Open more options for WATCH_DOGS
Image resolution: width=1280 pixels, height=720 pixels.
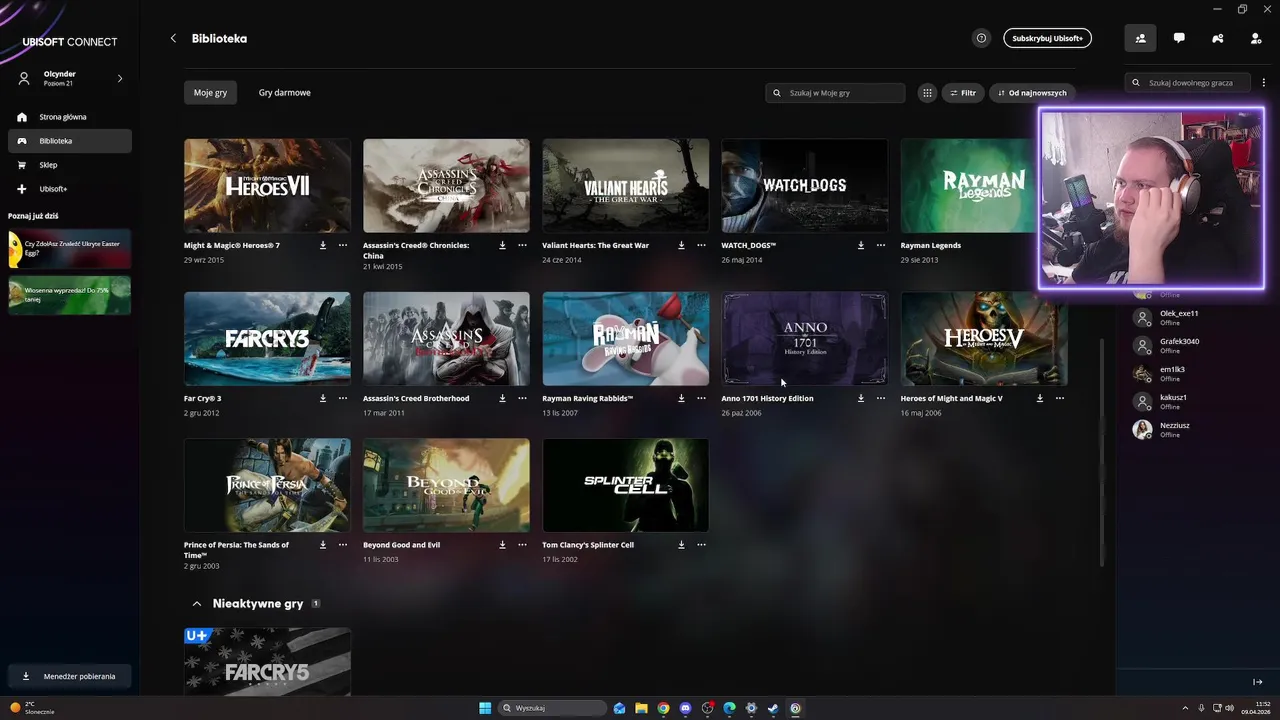(880, 245)
